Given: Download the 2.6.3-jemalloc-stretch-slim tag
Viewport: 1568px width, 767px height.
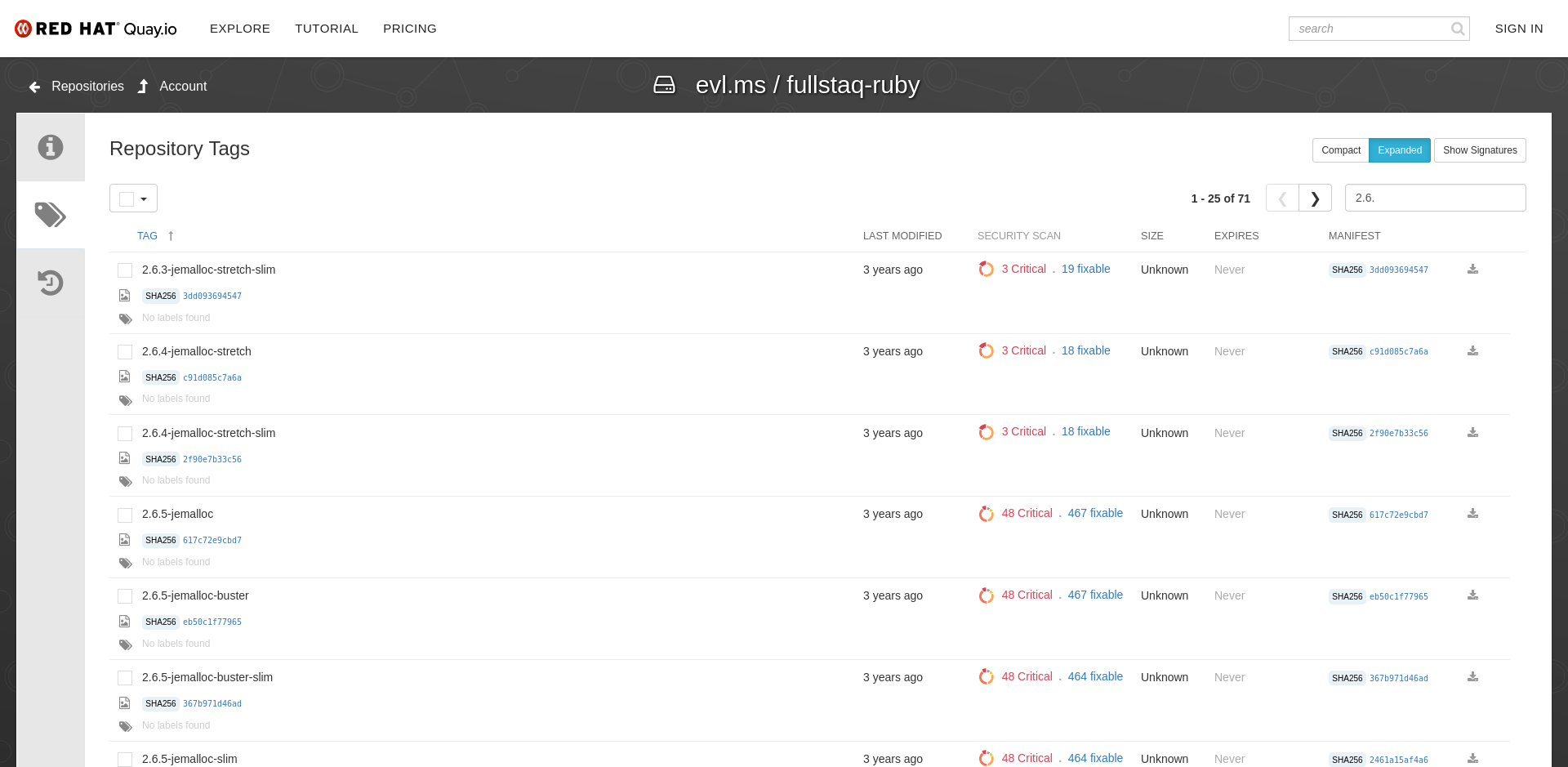Looking at the screenshot, I should (1472, 270).
